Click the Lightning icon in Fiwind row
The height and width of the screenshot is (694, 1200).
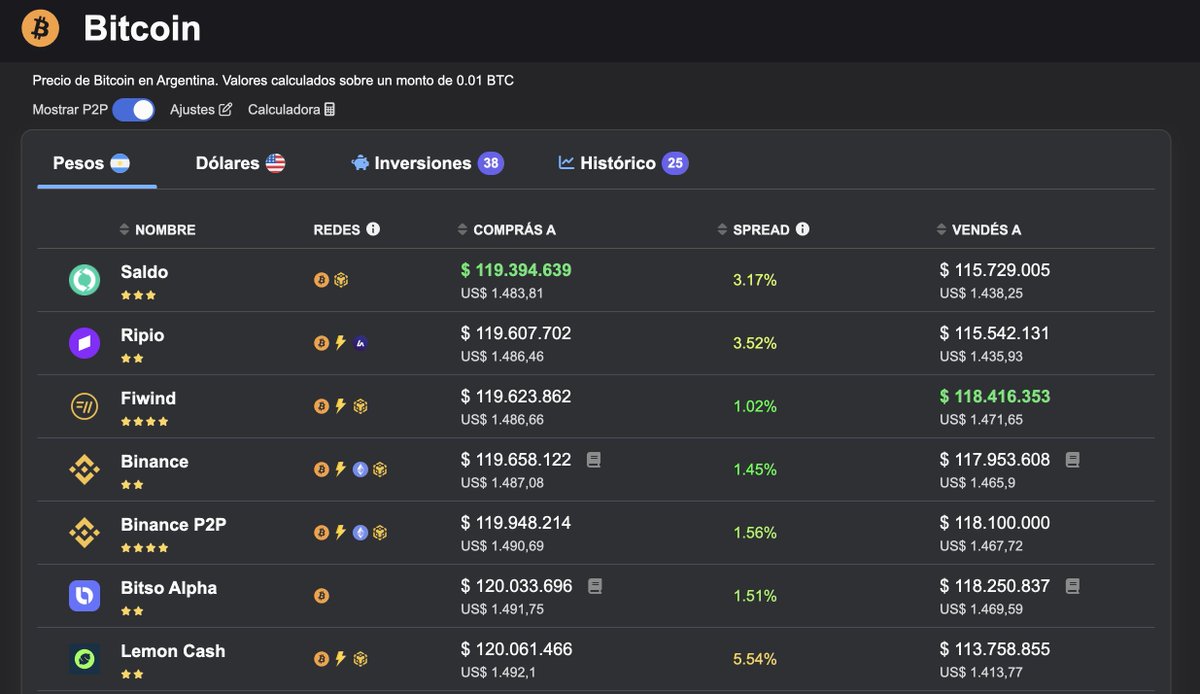coord(340,406)
